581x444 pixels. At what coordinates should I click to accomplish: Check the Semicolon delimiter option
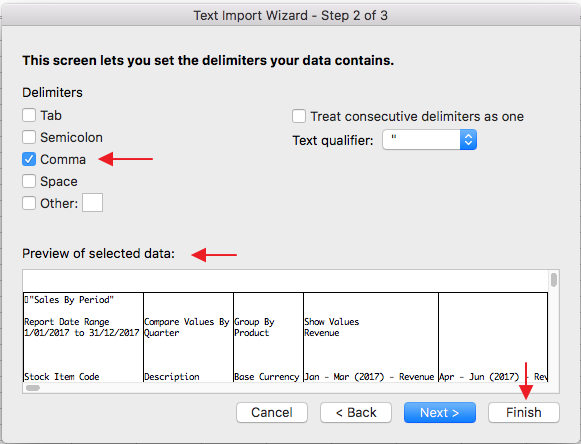click(x=29, y=137)
